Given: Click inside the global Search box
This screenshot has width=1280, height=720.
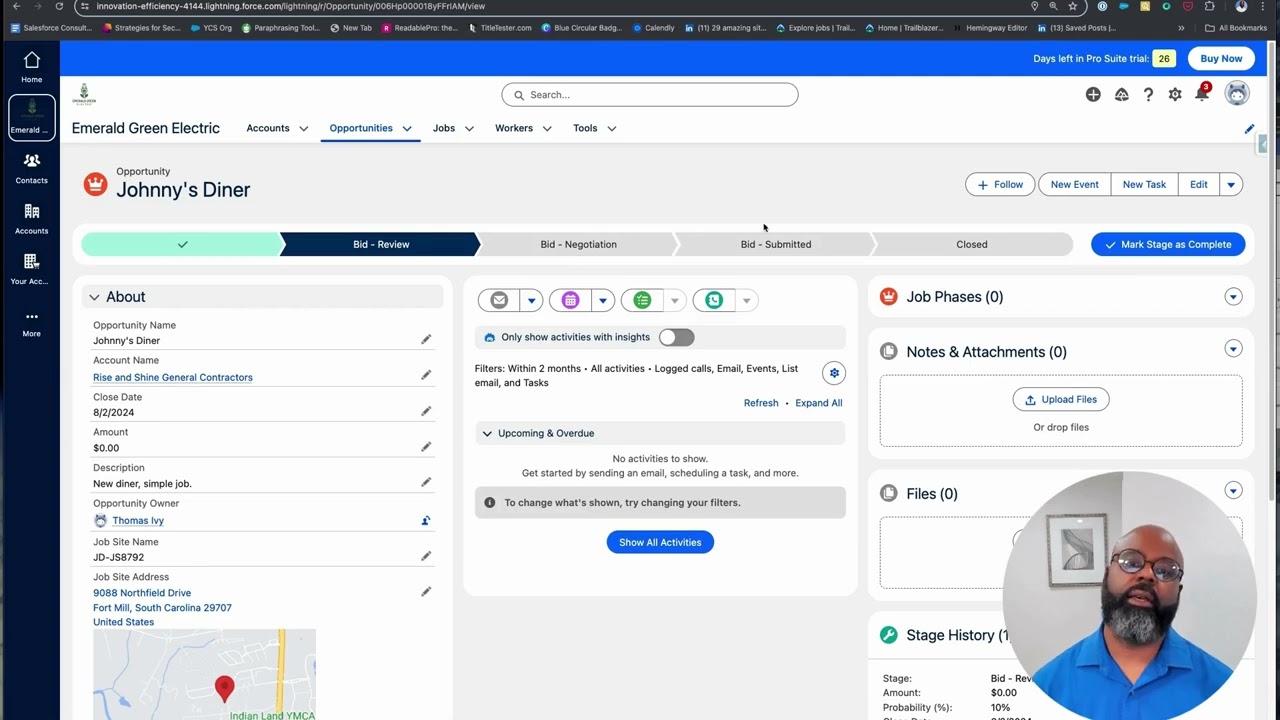Looking at the screenshot, I should tap(650, 95).
